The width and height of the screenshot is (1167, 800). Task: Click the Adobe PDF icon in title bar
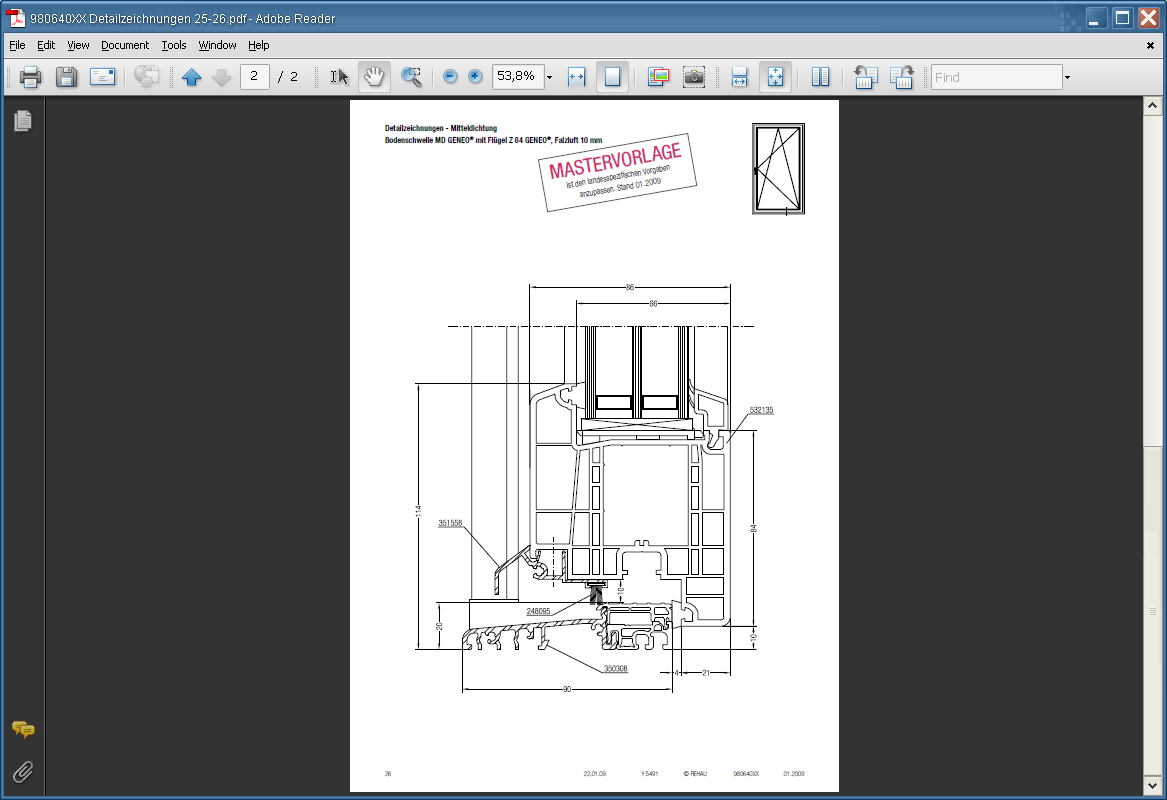pyautogui.click(x=16, y=18)
